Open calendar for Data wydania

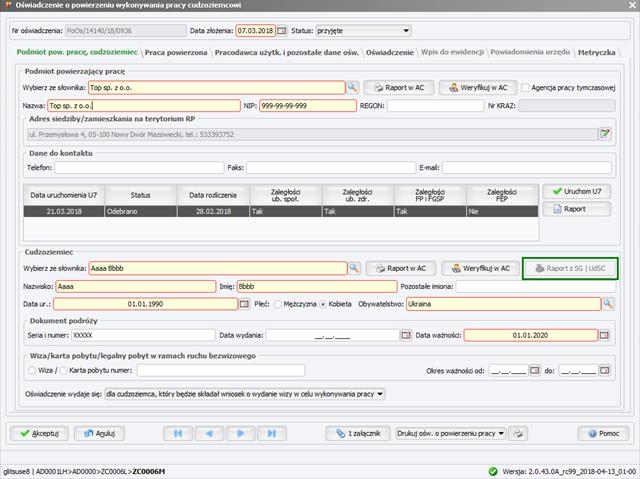(406, 335)
